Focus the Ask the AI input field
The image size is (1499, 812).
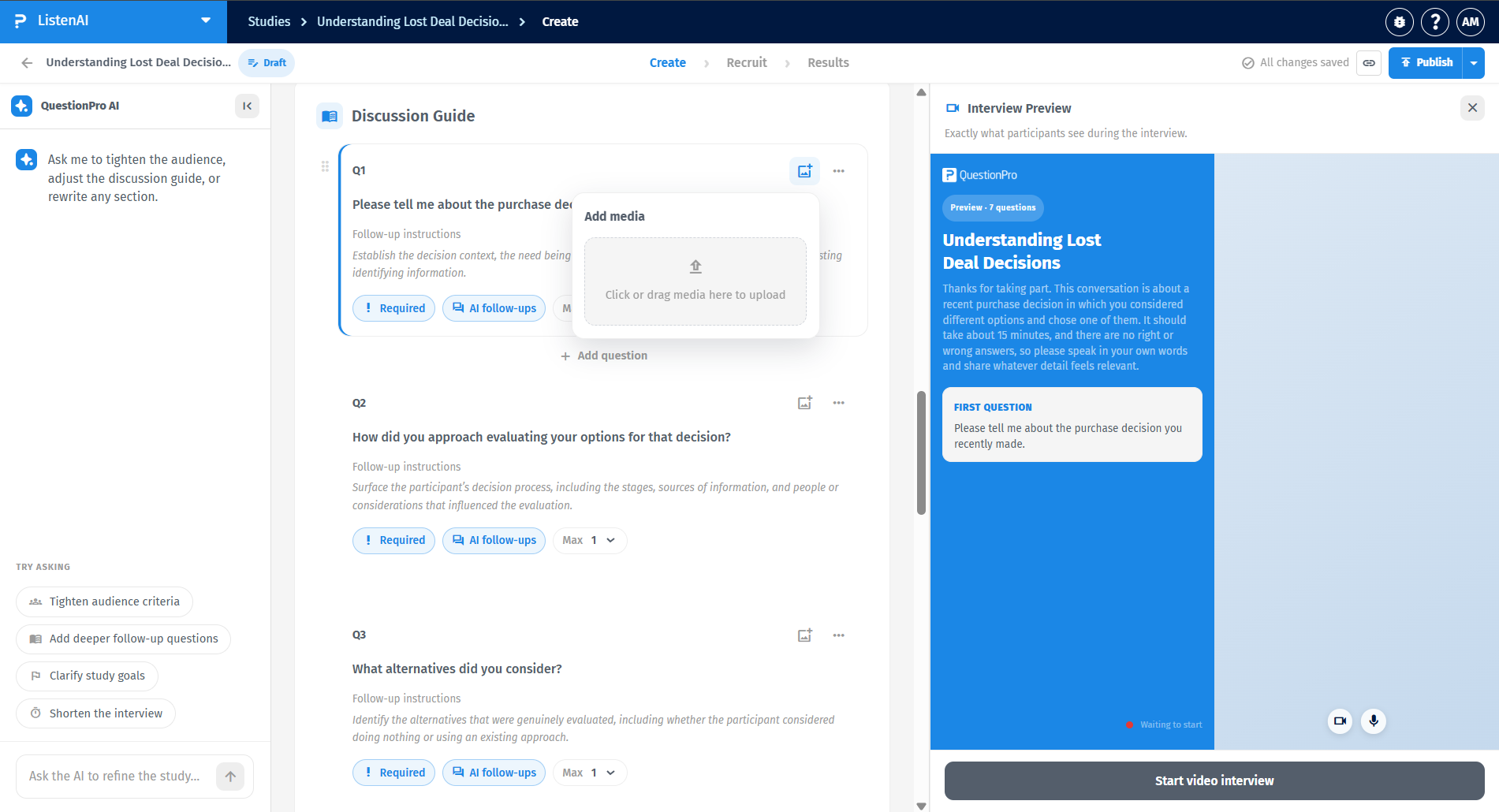click(x=114, y=777)
